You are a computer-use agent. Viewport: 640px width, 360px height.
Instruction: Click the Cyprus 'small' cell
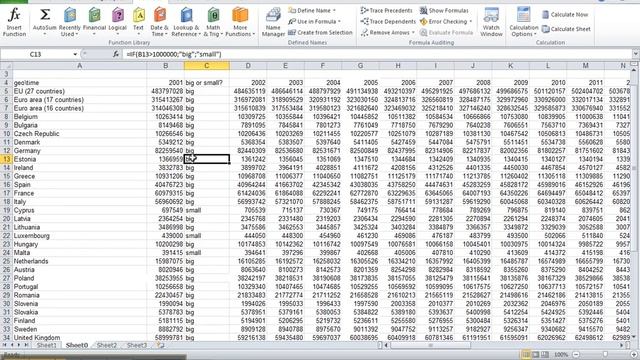pyautogui.click(x=207, y=210)
